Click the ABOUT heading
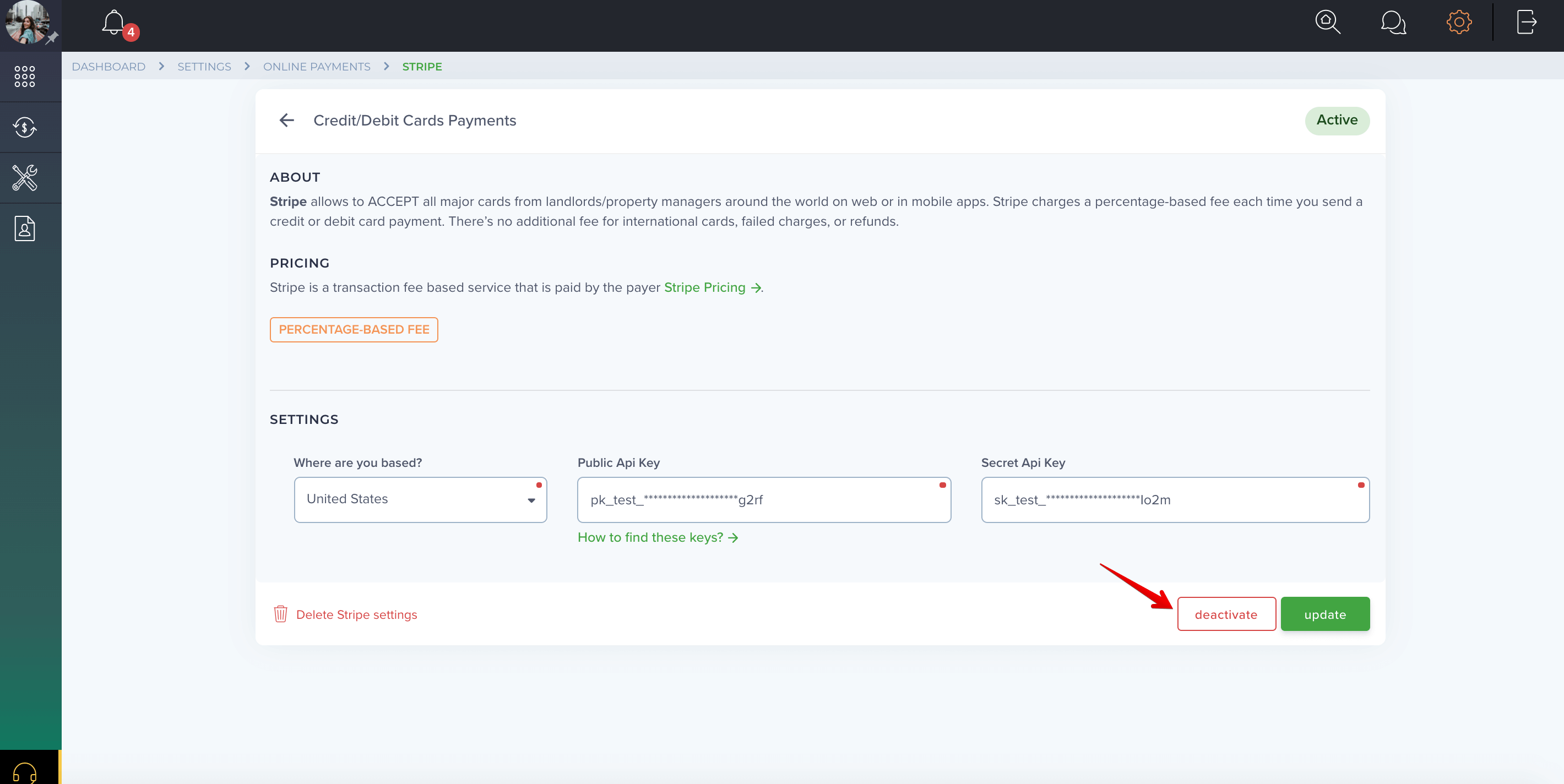This screenshot has height=784, width=1564. click(295, 177)
